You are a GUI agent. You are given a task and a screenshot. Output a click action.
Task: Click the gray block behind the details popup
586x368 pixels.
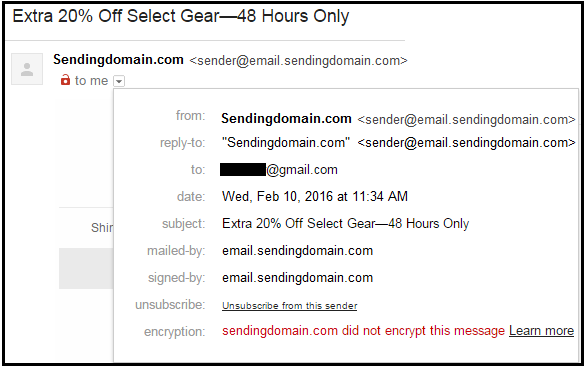coord(86,268)
